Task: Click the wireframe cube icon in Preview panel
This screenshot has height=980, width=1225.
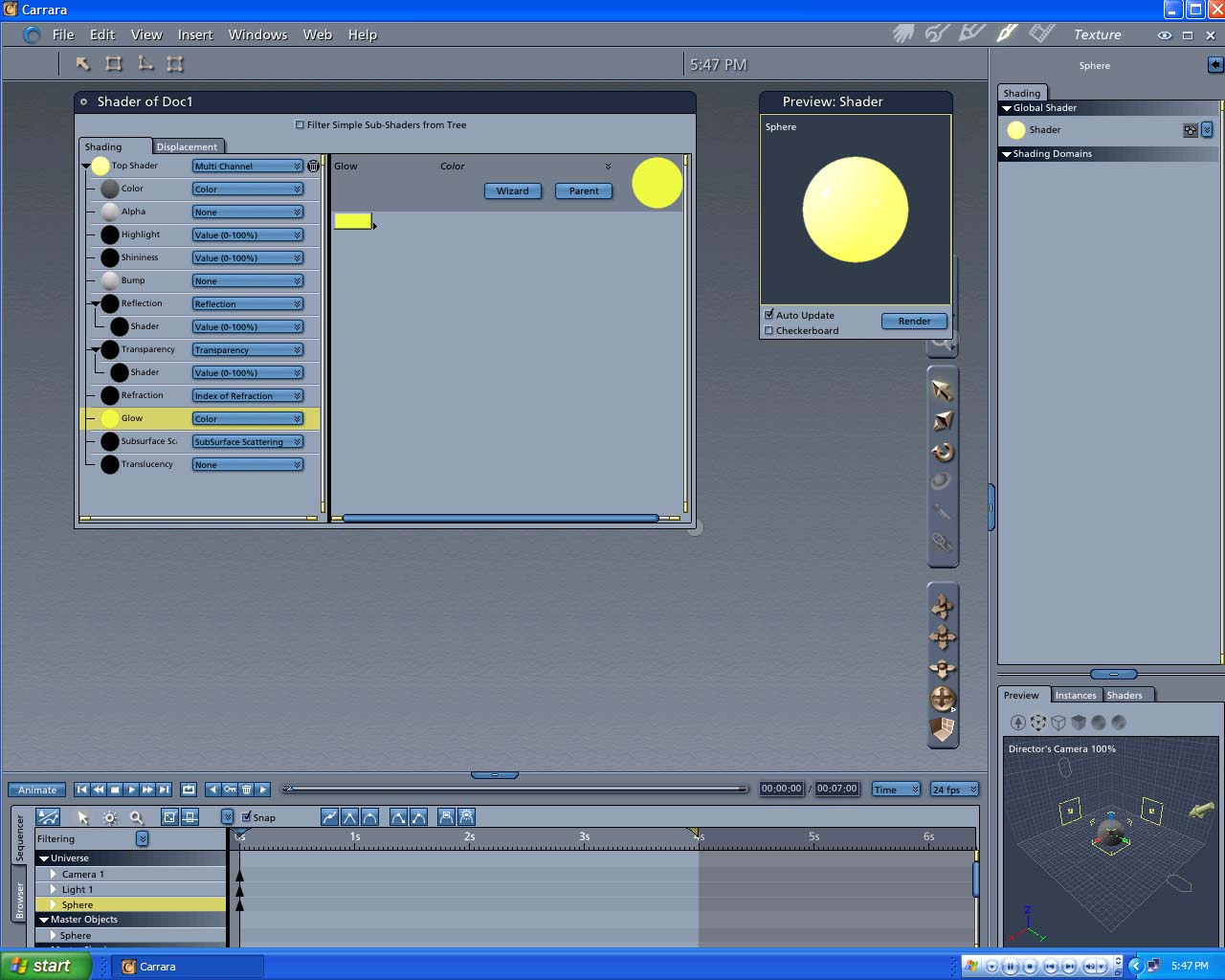Action: (1058, 723)
